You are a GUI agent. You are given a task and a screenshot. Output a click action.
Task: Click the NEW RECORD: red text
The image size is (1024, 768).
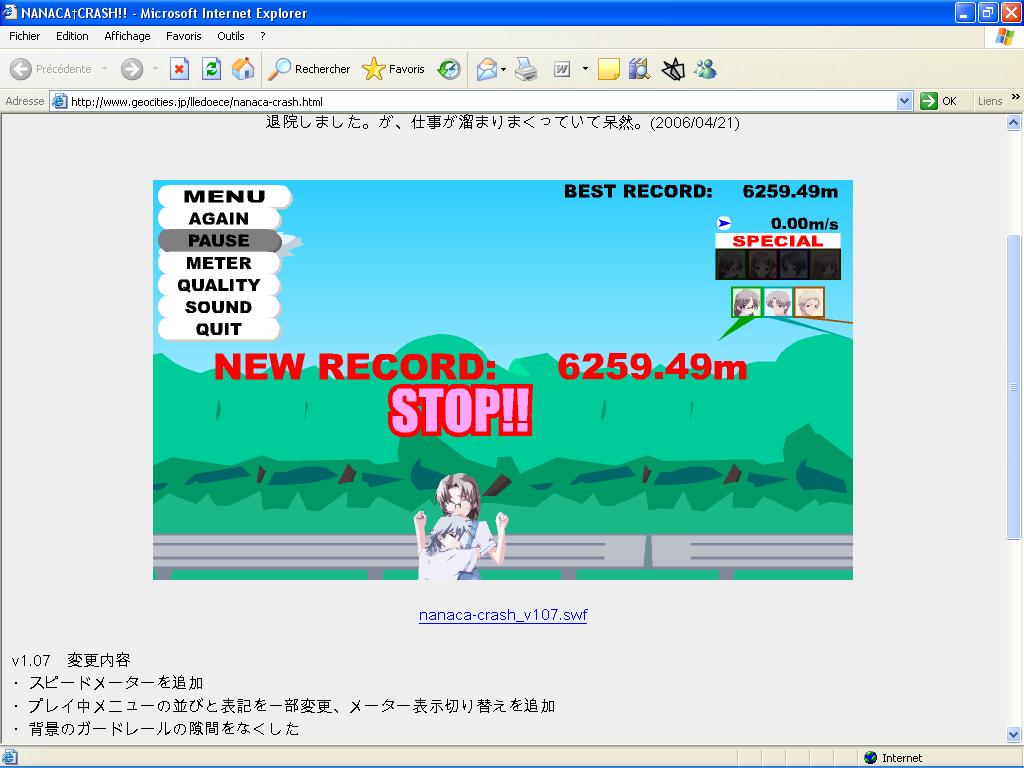pos(355,366)
